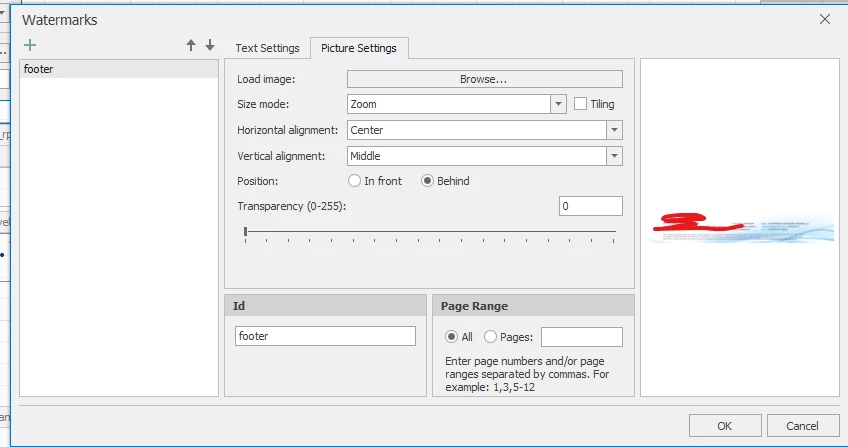Click the transparency slider track

430,232
